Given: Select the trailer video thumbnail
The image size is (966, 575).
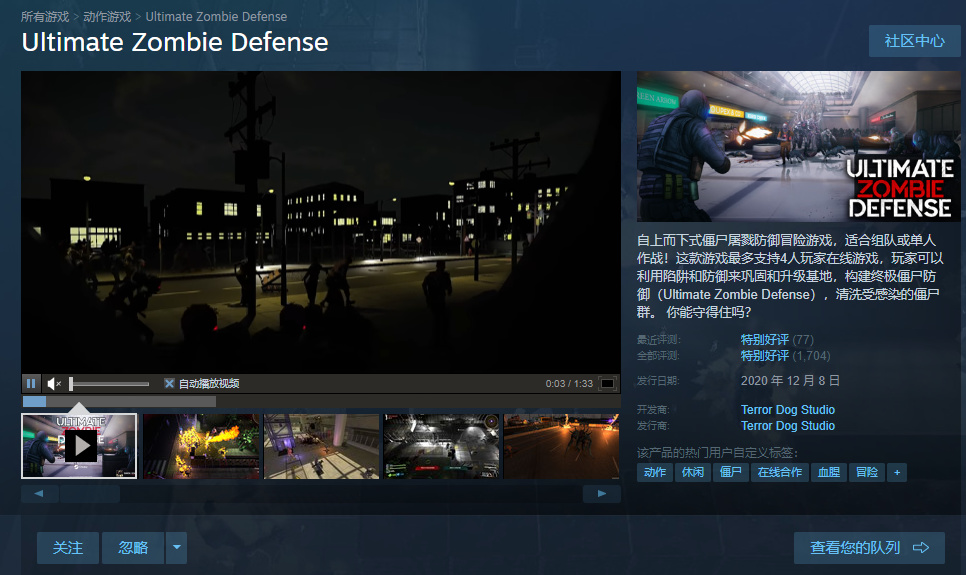Looking at the screenshot, I should pyautogui.click(x=79, y=446).
